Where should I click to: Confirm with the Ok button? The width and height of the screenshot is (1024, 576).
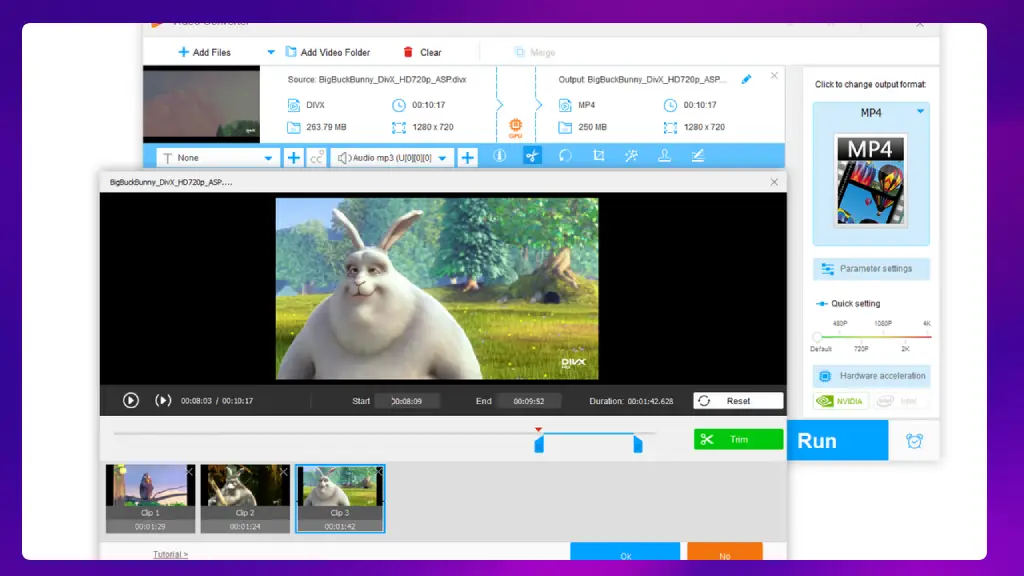coord(625,552)
